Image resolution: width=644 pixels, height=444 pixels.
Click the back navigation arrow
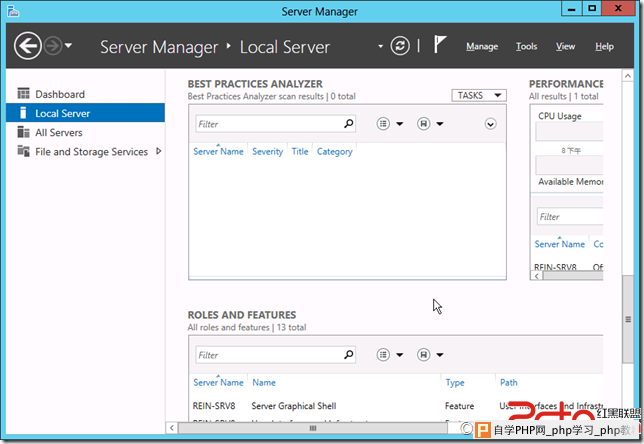tap(28, 46)
